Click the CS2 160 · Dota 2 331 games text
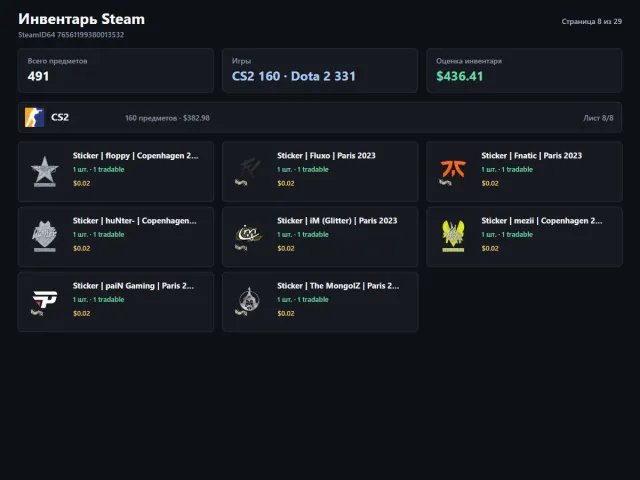This screenshot has width=640, height=480. click(293, 76)
